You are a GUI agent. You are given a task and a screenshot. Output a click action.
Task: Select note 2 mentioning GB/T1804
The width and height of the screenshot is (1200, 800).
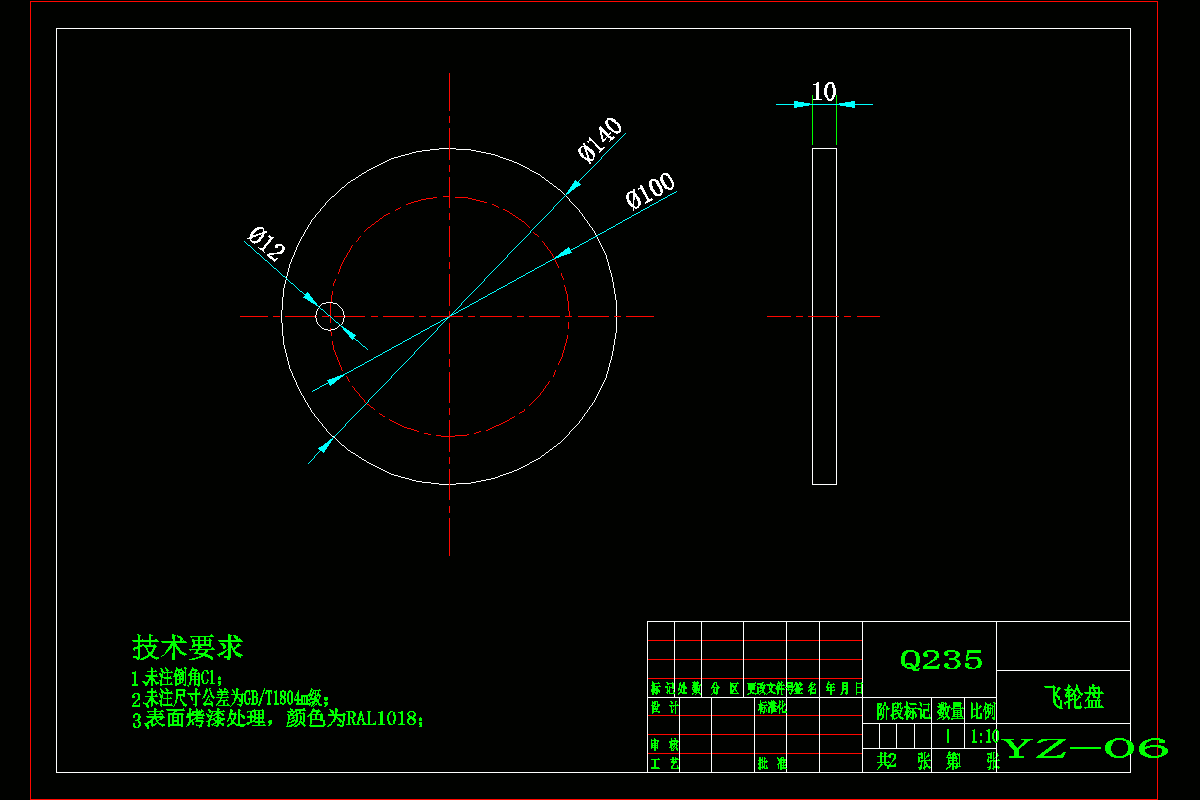click(x=231, y=698)
